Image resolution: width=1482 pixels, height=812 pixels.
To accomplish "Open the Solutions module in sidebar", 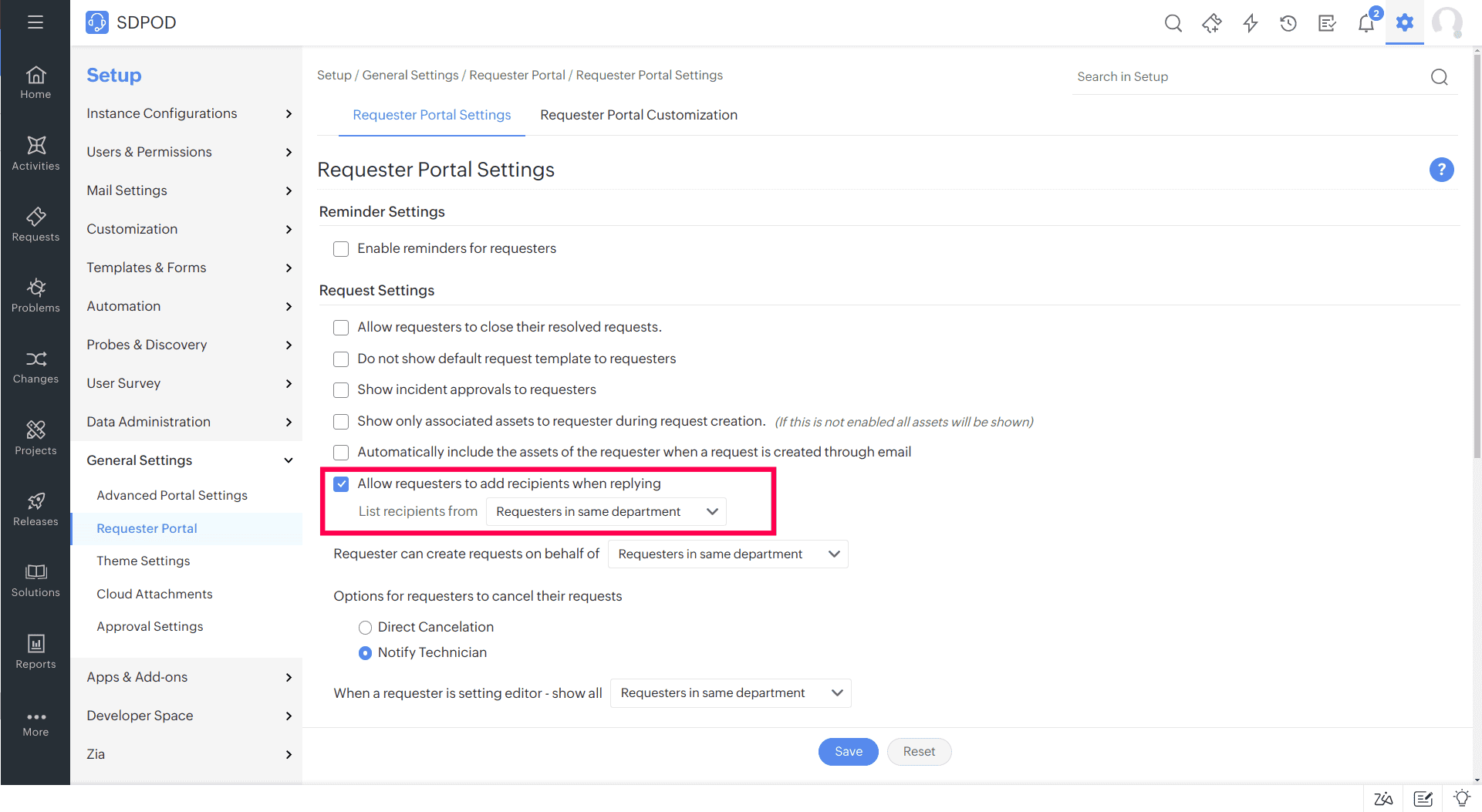I will (x=35, y=580).
